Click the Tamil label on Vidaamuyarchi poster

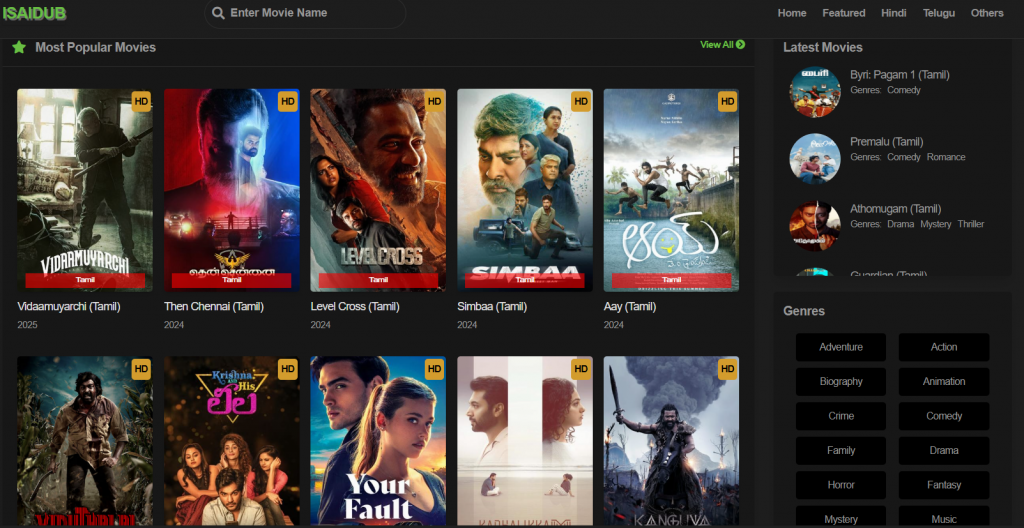click(85, 280)
